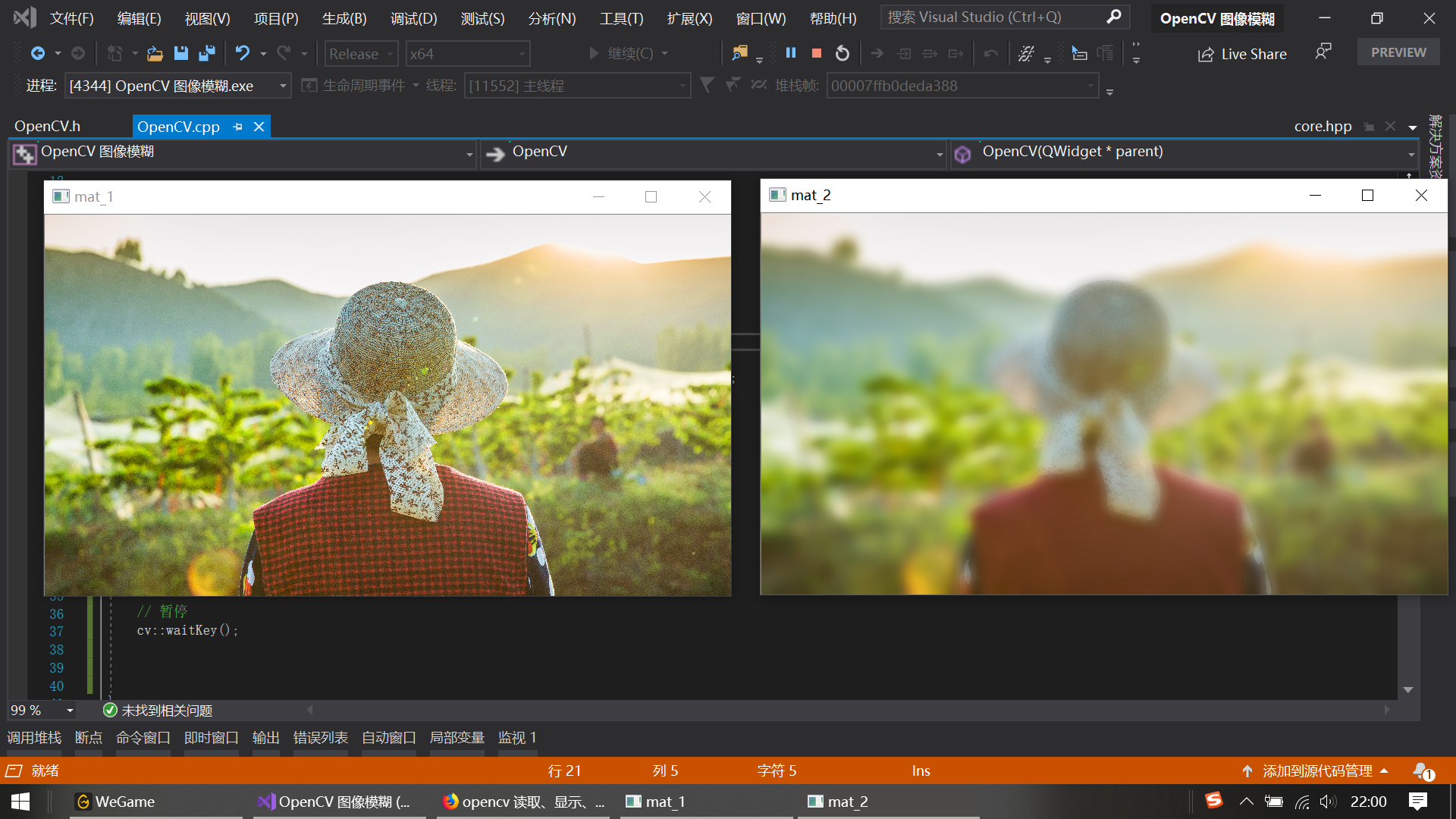Click the Live Share button
1456x819 pixels.
(x=1242, y=54)
